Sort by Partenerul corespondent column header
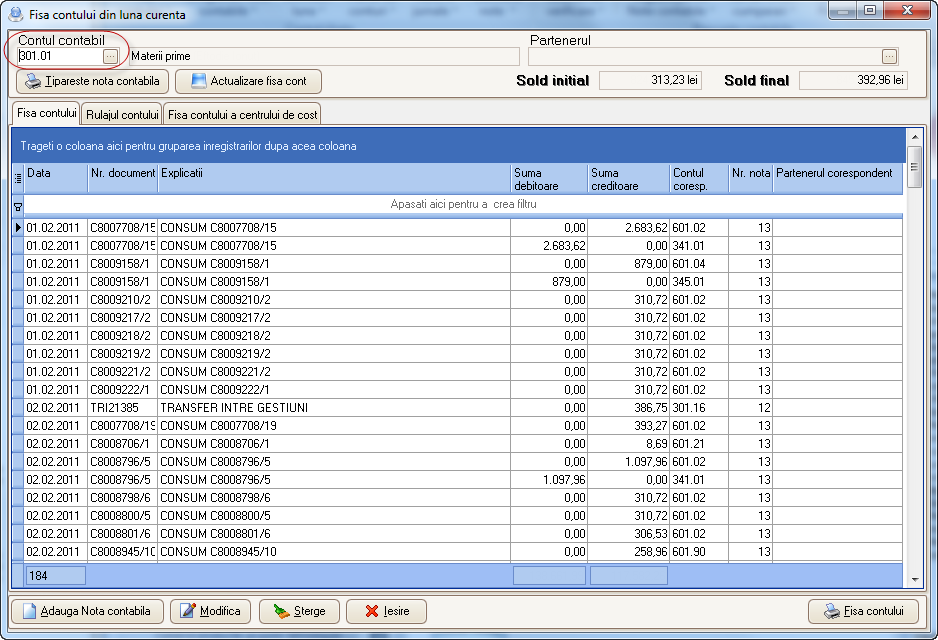 [838, 178]
